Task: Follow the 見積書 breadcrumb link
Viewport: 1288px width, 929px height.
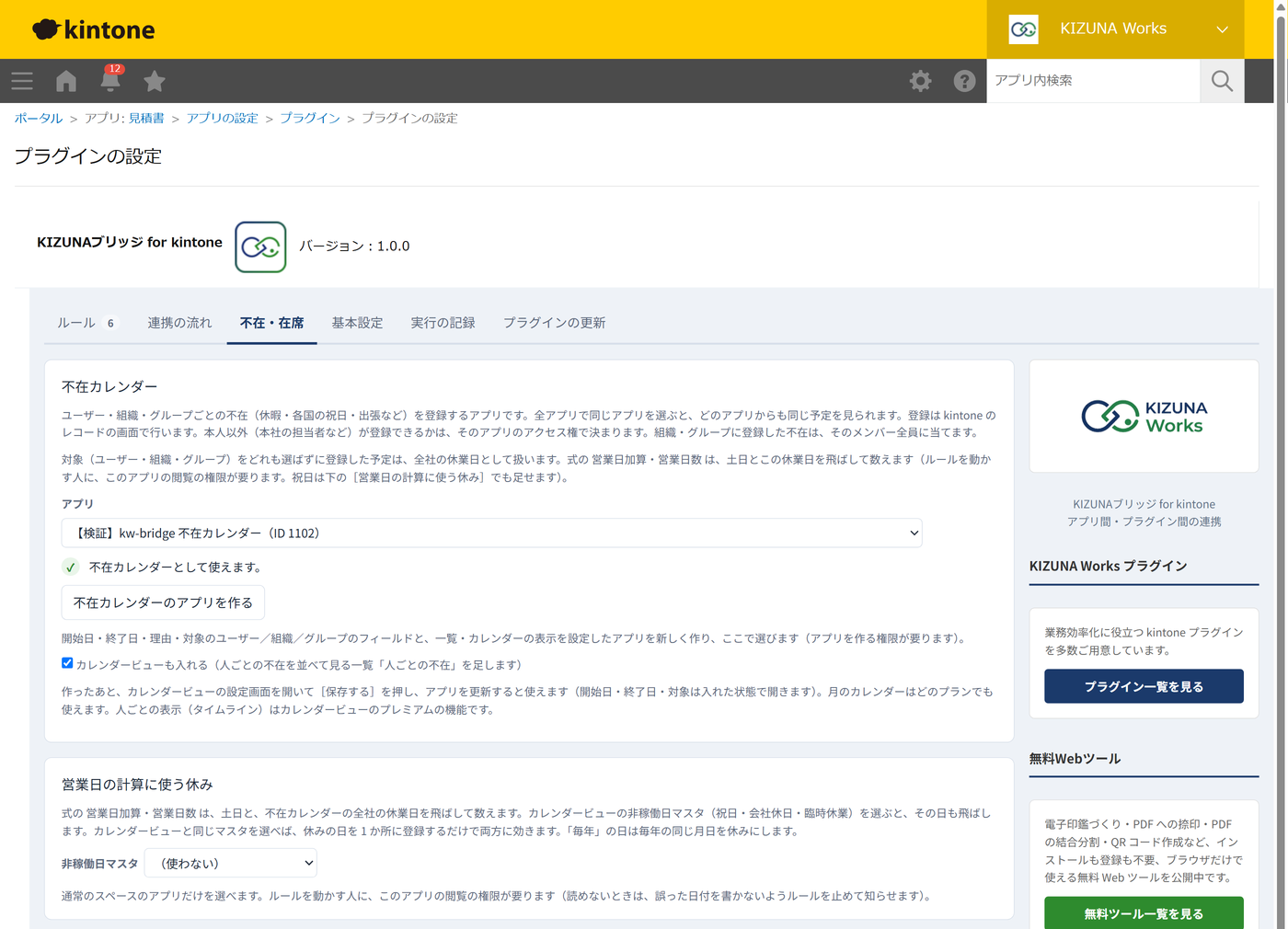Action: (x=146, y=119)
